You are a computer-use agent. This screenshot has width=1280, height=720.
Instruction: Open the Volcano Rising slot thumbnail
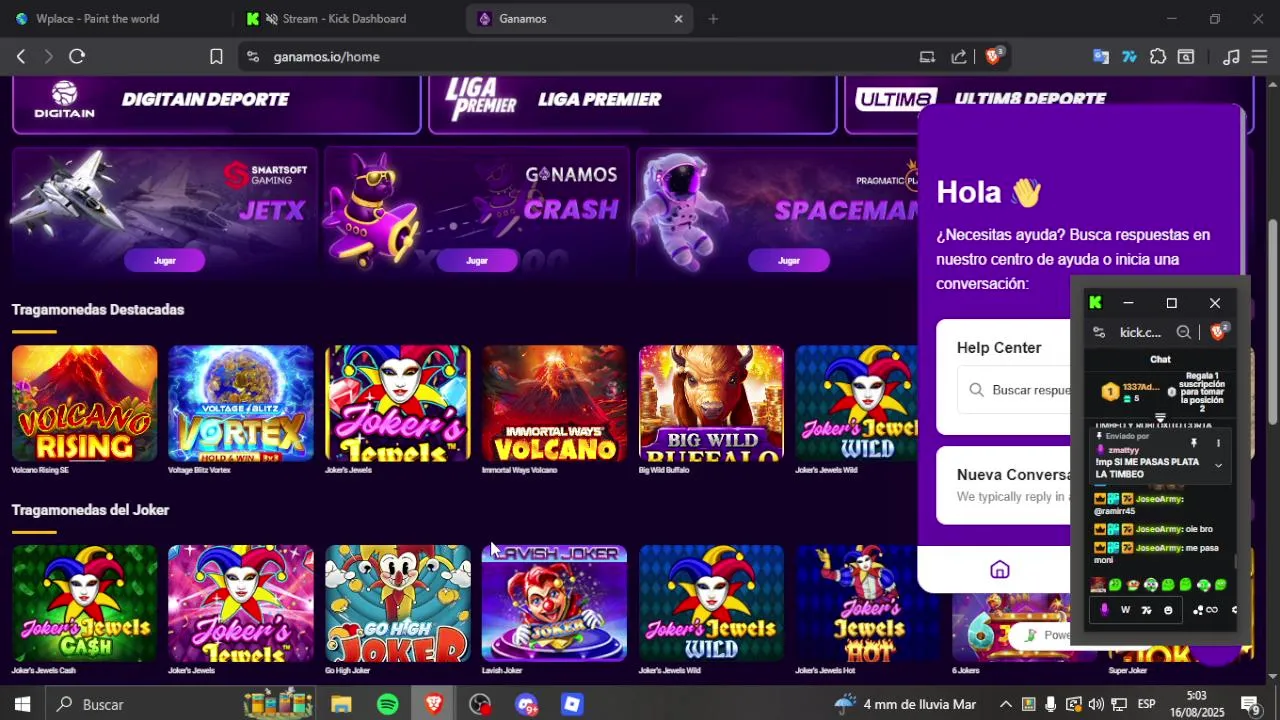click(84, 403)
